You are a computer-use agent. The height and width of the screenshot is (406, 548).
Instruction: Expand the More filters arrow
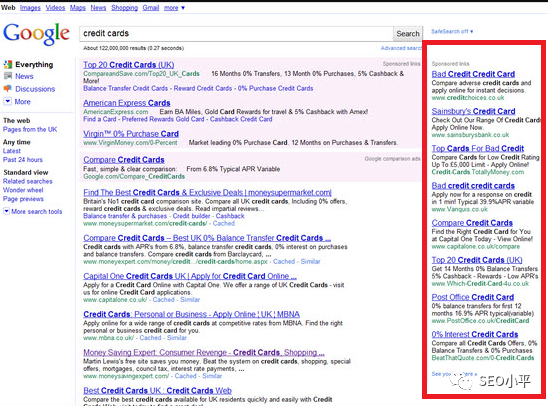coord(7,101)
